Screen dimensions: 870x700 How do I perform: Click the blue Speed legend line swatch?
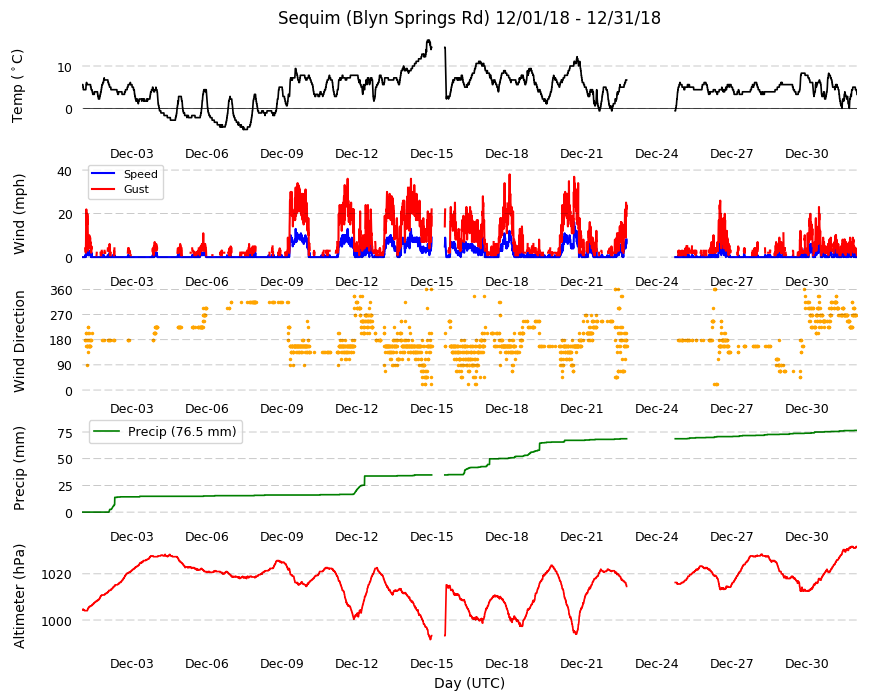click(103, 174)
